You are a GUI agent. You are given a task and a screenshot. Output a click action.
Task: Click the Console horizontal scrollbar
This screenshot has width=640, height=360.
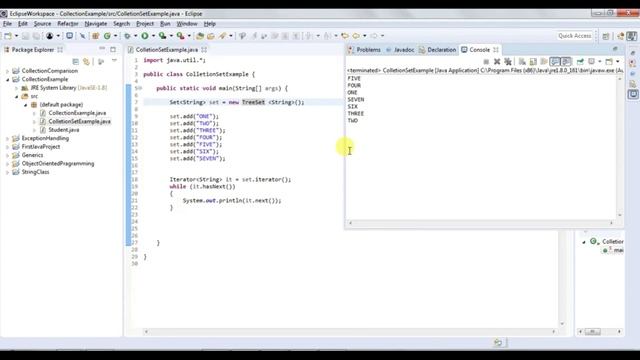[481, 223]
